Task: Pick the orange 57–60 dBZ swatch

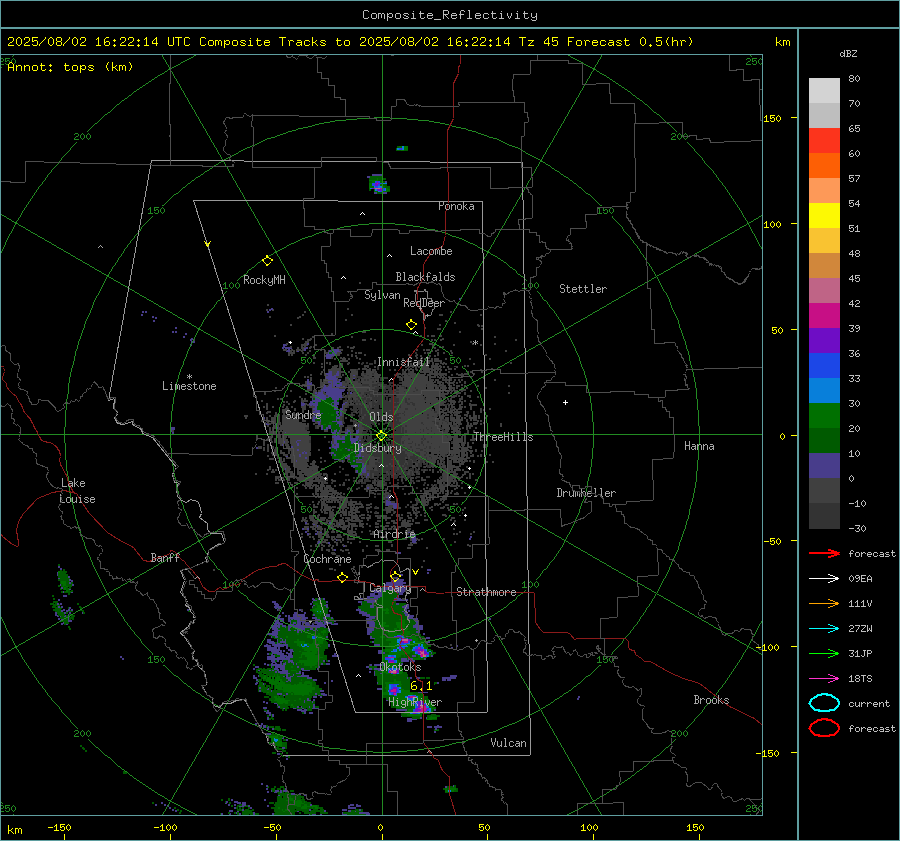Action: (x=824, y=166)
